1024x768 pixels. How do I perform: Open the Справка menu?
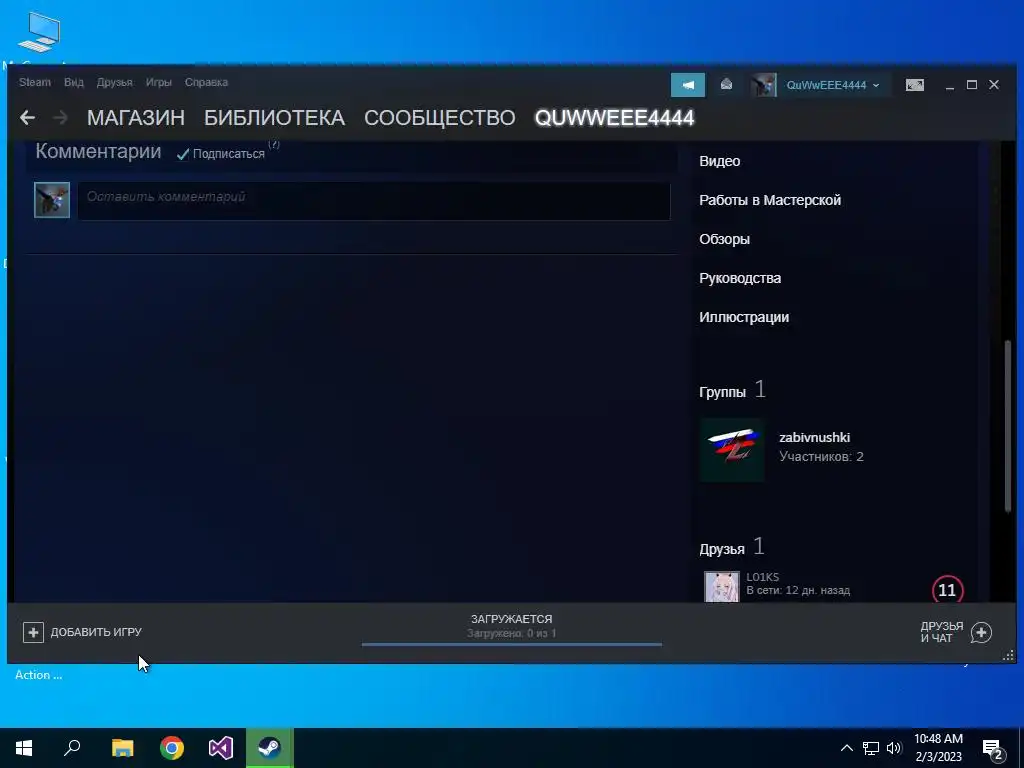(206, 82)
